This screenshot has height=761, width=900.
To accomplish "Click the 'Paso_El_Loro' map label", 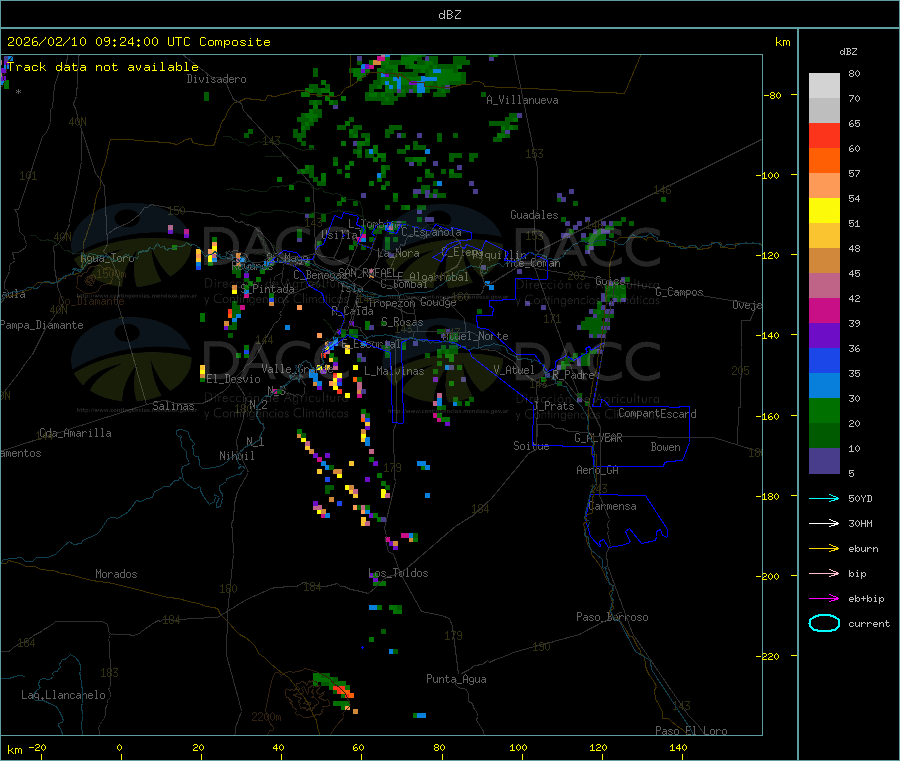I will pos(691,731).
